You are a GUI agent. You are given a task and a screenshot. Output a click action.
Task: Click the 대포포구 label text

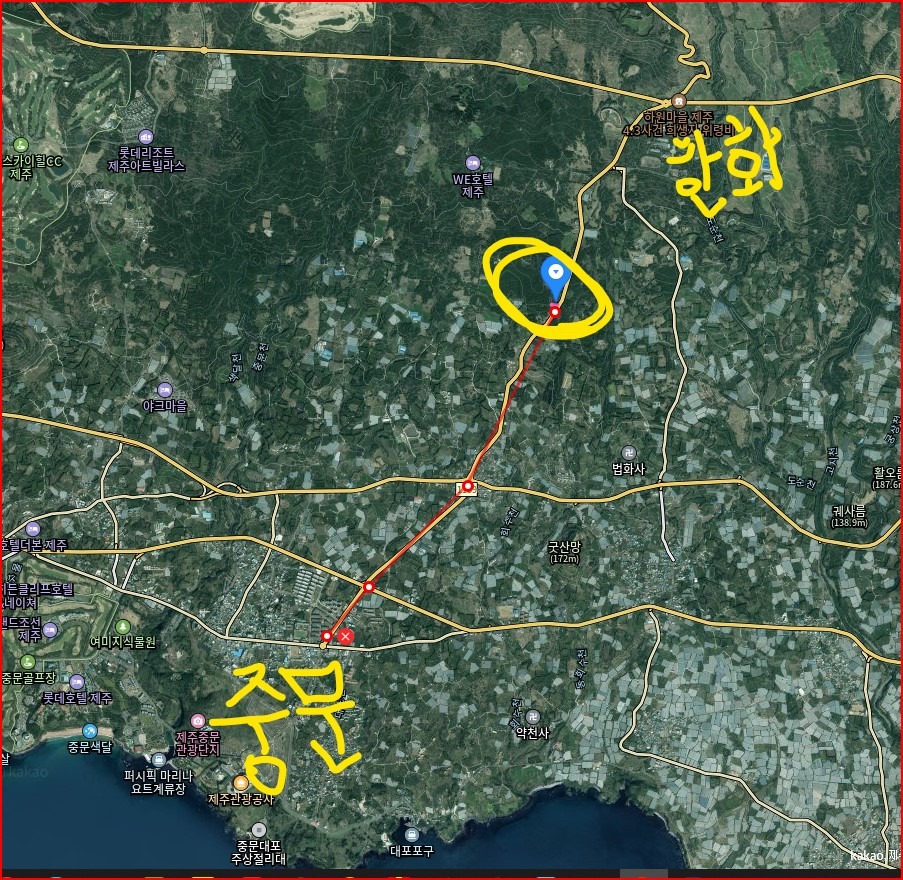[412, 851]
